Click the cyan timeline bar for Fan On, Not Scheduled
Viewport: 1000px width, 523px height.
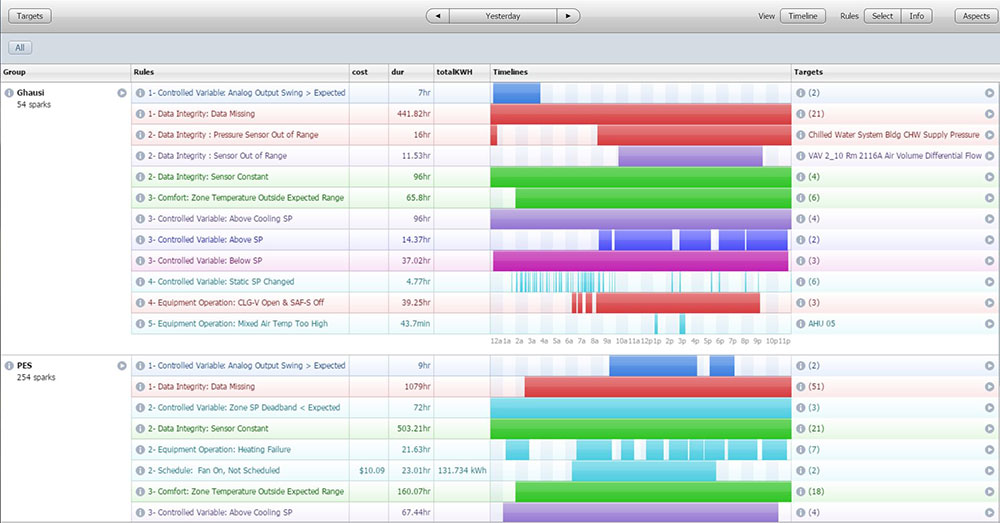(x=643, y=471)
